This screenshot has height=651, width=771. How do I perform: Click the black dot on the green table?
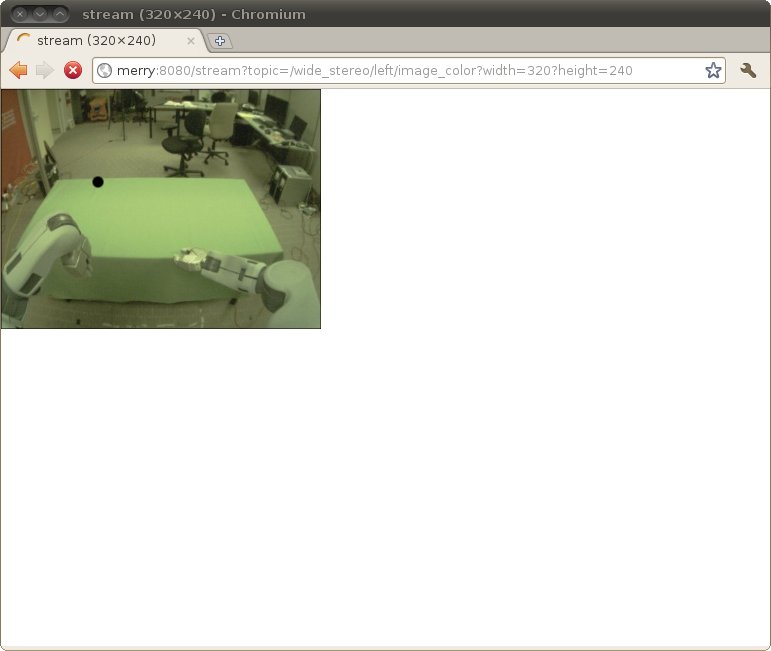98,182
